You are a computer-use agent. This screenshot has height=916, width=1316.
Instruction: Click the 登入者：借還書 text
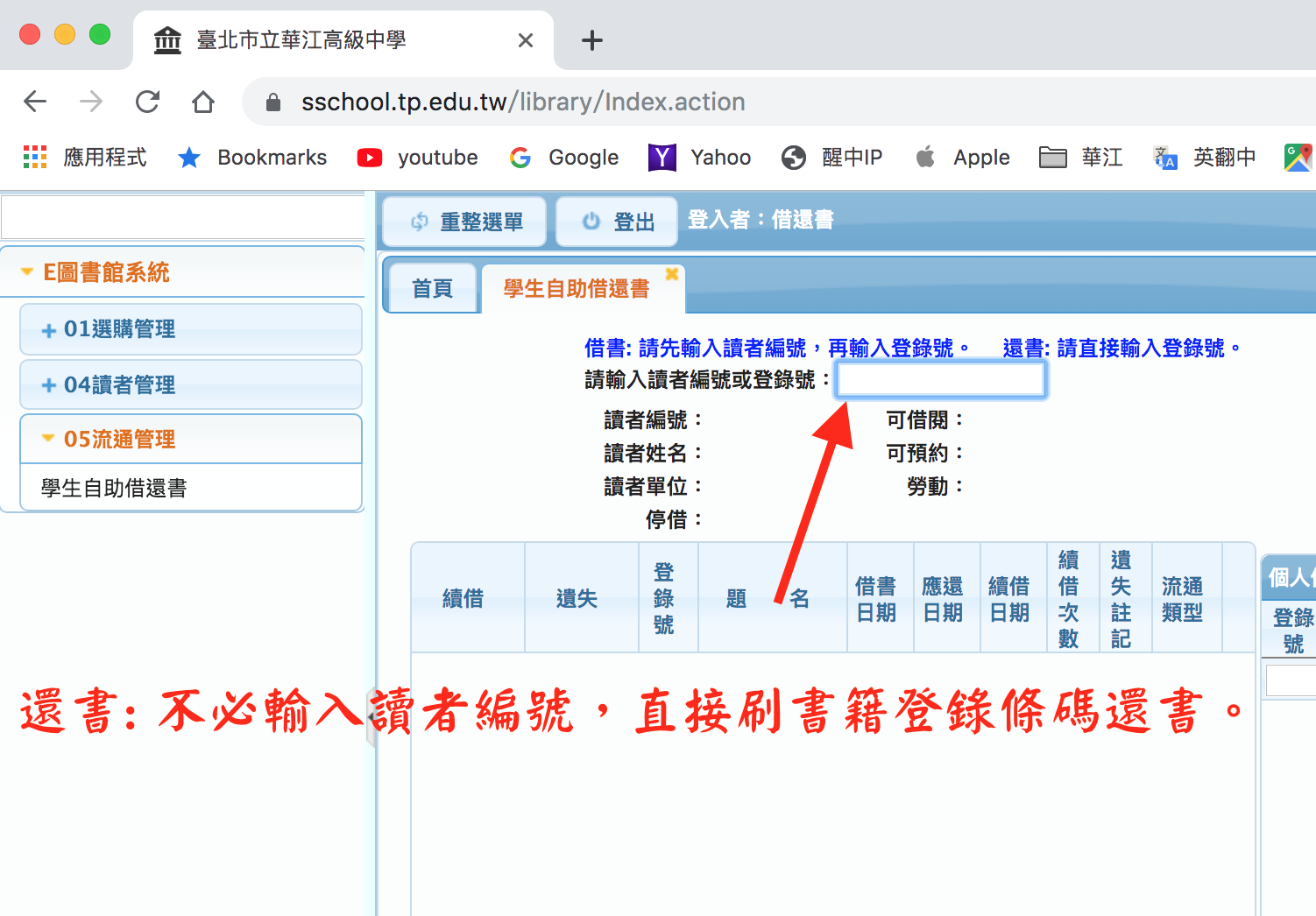[x=761, y=220]
